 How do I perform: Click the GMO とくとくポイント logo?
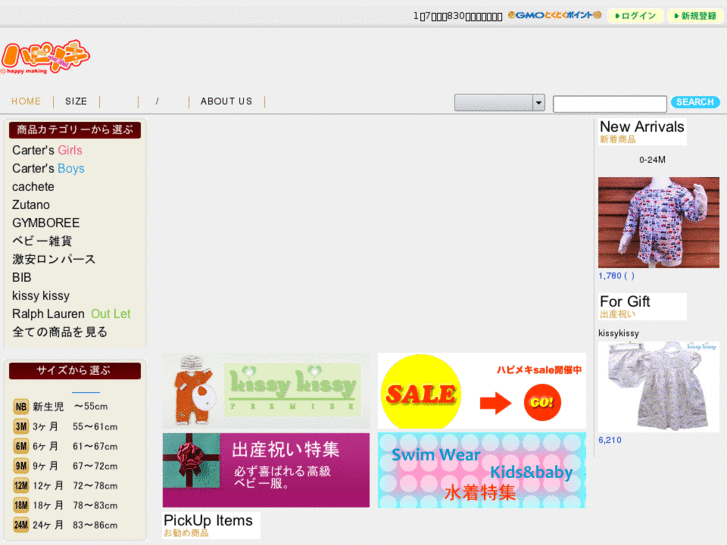click(x=555, y=15)
